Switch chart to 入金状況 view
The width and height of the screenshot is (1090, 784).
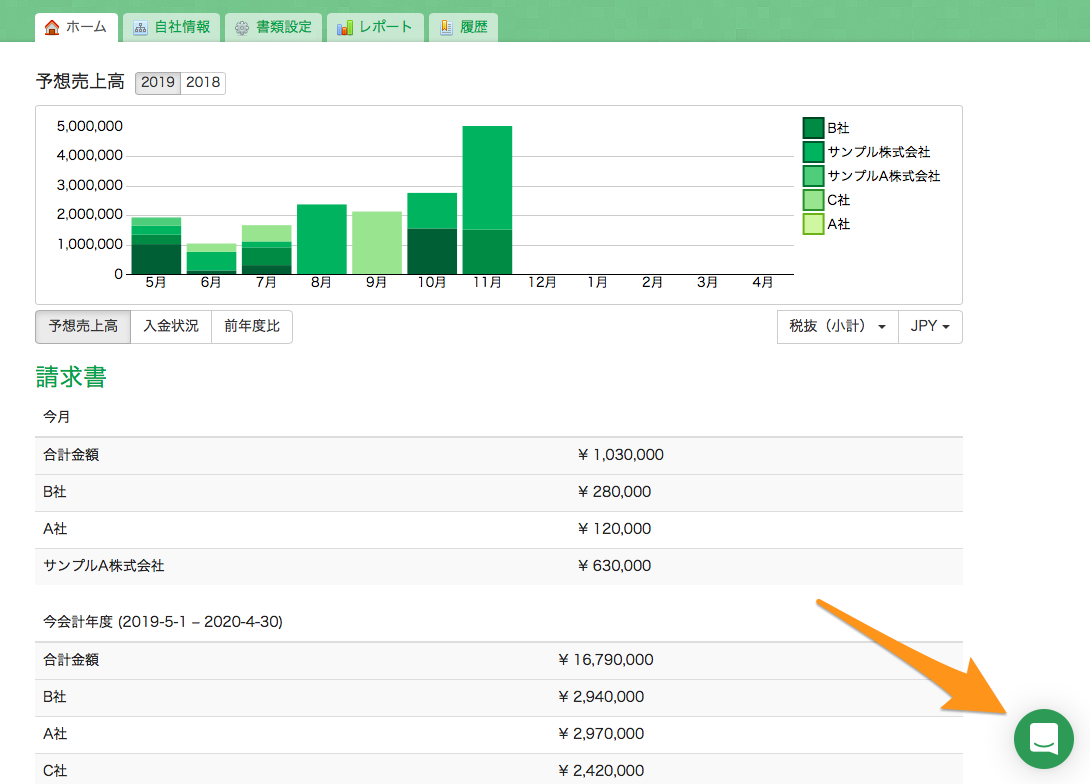[171, 326]
